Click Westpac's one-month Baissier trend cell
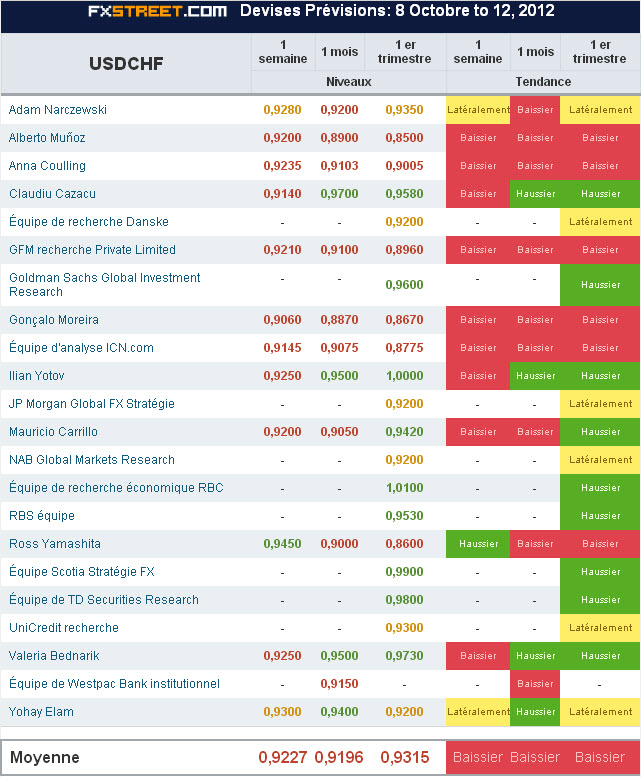 tap(535, 684)
